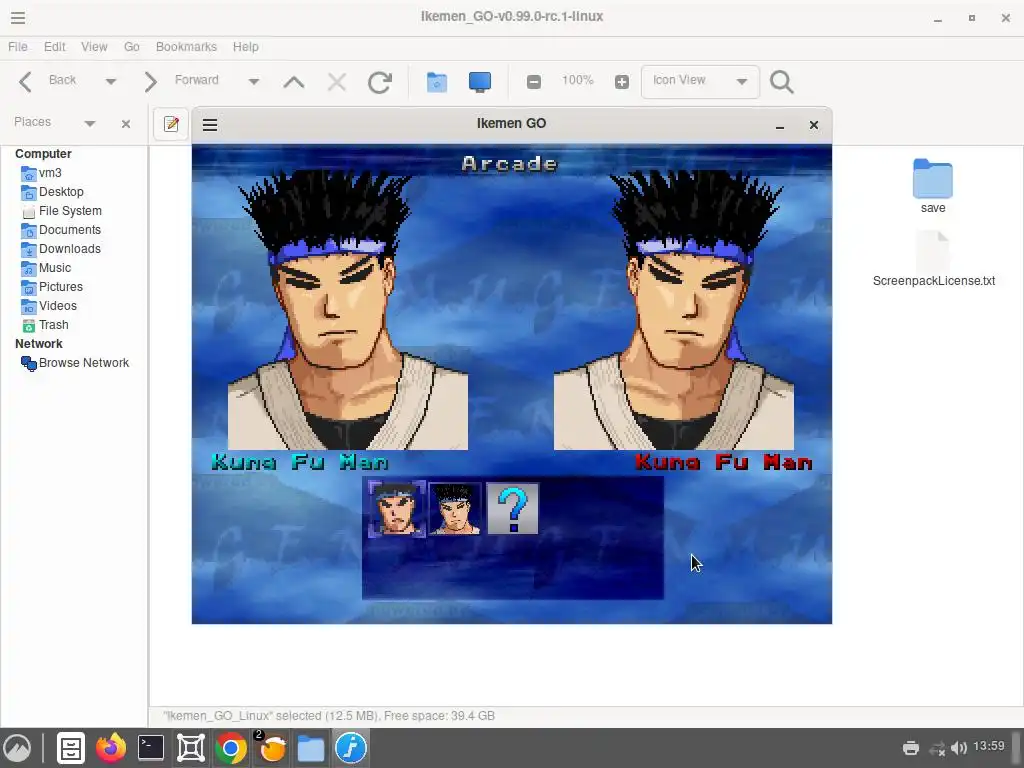Open the volume tray icon
The width and height of the screenshot is (1024, 768).
(x=959, y=748)
